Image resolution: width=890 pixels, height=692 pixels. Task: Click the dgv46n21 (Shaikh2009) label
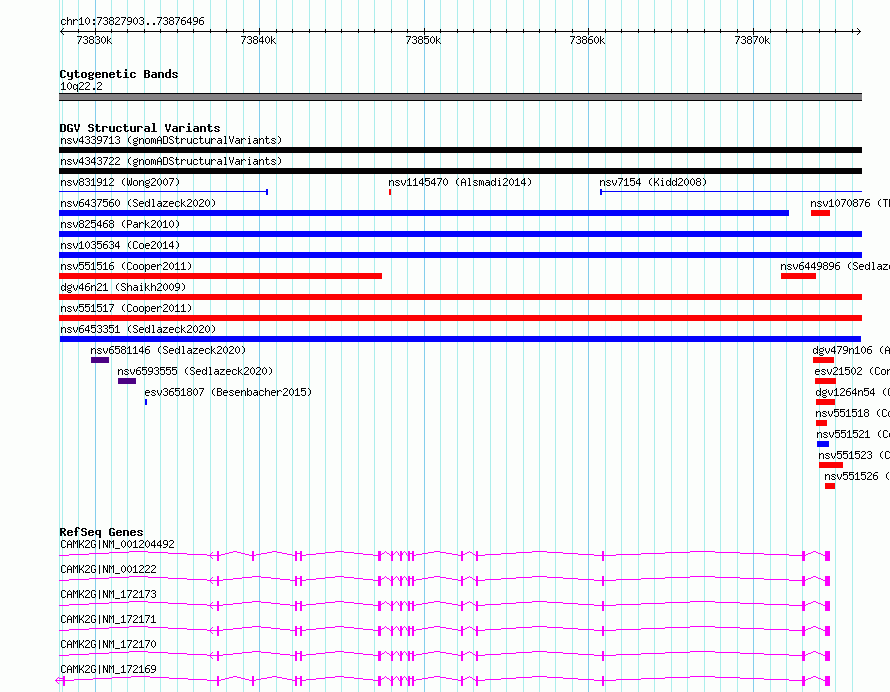click(x=123, y=287)
